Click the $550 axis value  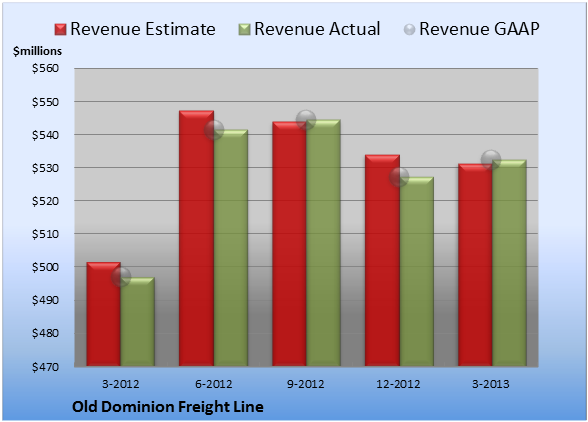pyautogui.click(x=45, y=102)
